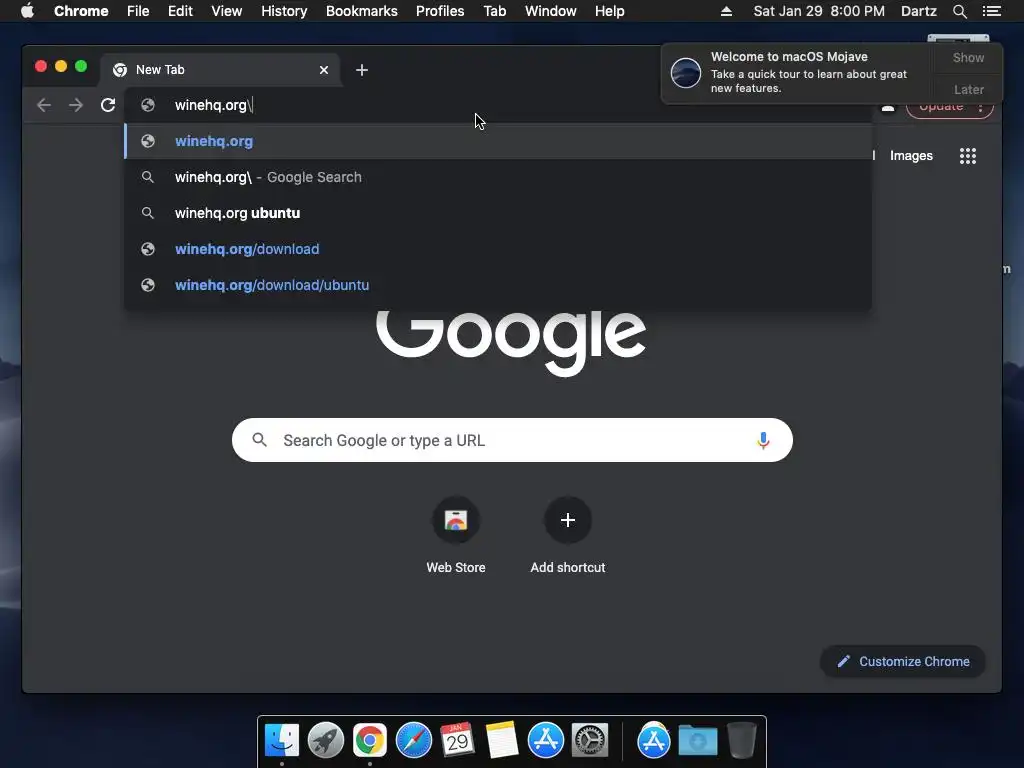Open Calendar from the dock
Viewport: 1024px width, 768px height.
(x=457, y=741)
